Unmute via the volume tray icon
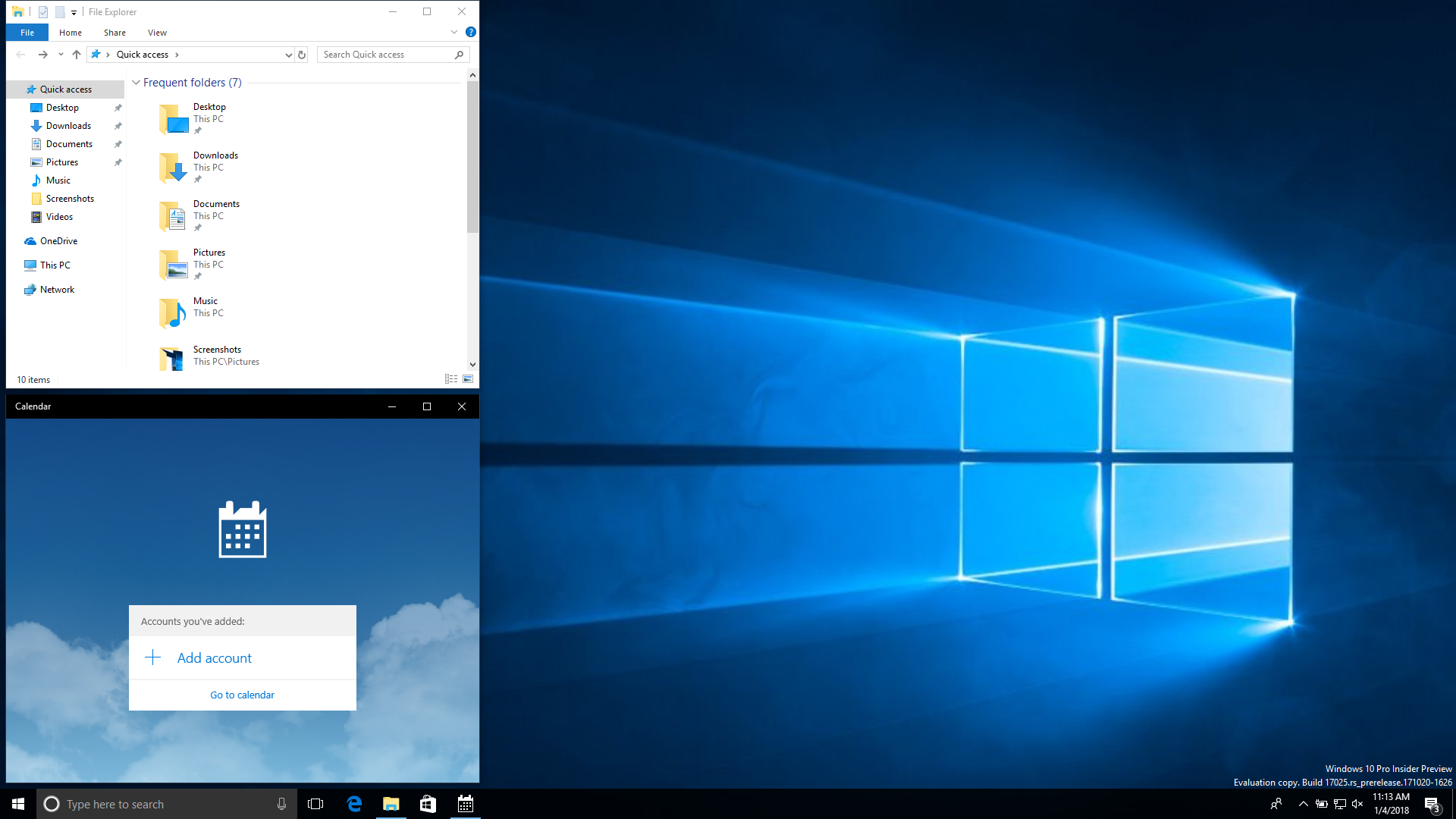Image resolution: width=1456 pixels, height=819 pixels. click(x=1357, y=804)
